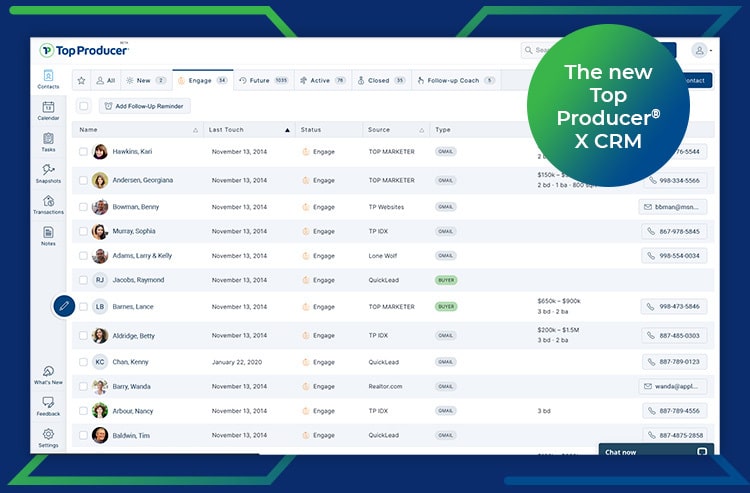Click GMAIL type badge for Andersen, Georgiana
The image size is (750, 493).
(x=445, y=180)
